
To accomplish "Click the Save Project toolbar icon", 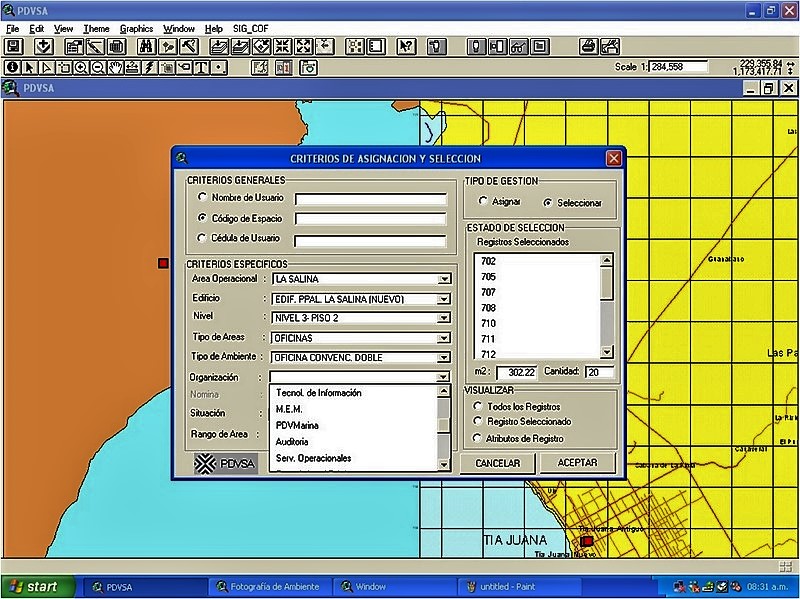I will 14,47.
